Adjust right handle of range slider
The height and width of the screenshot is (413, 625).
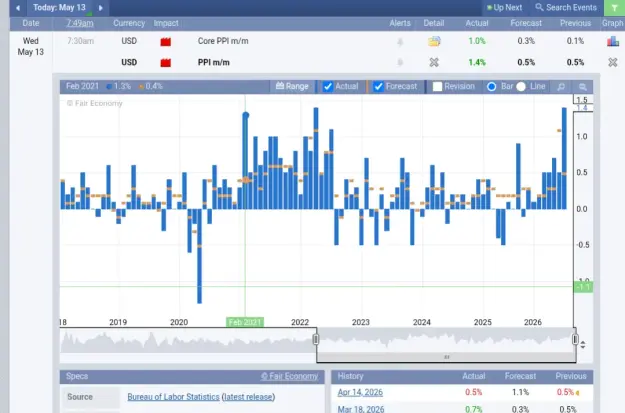(x=575, y=339)
